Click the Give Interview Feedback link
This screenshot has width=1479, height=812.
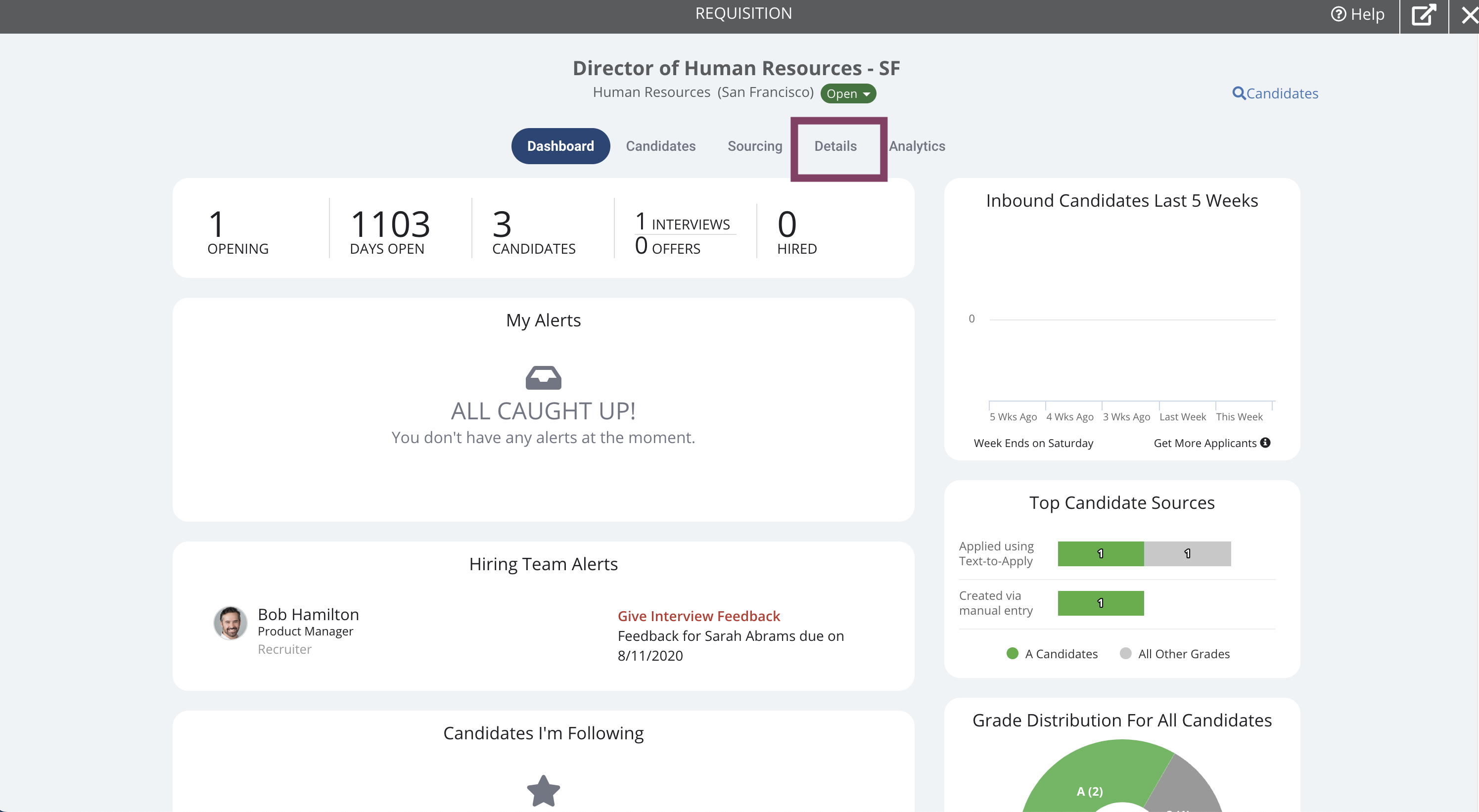pos(698,616)
